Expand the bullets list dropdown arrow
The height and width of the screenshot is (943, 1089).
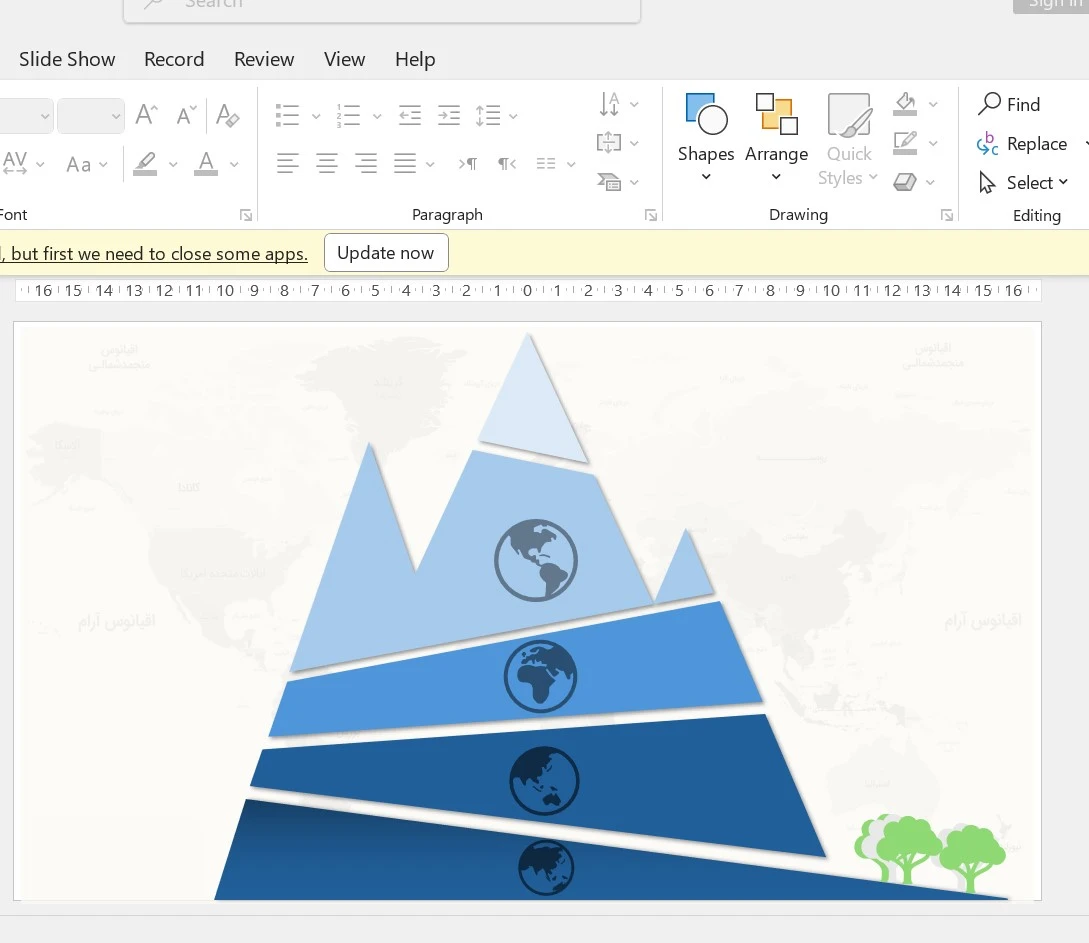(316, 117)
